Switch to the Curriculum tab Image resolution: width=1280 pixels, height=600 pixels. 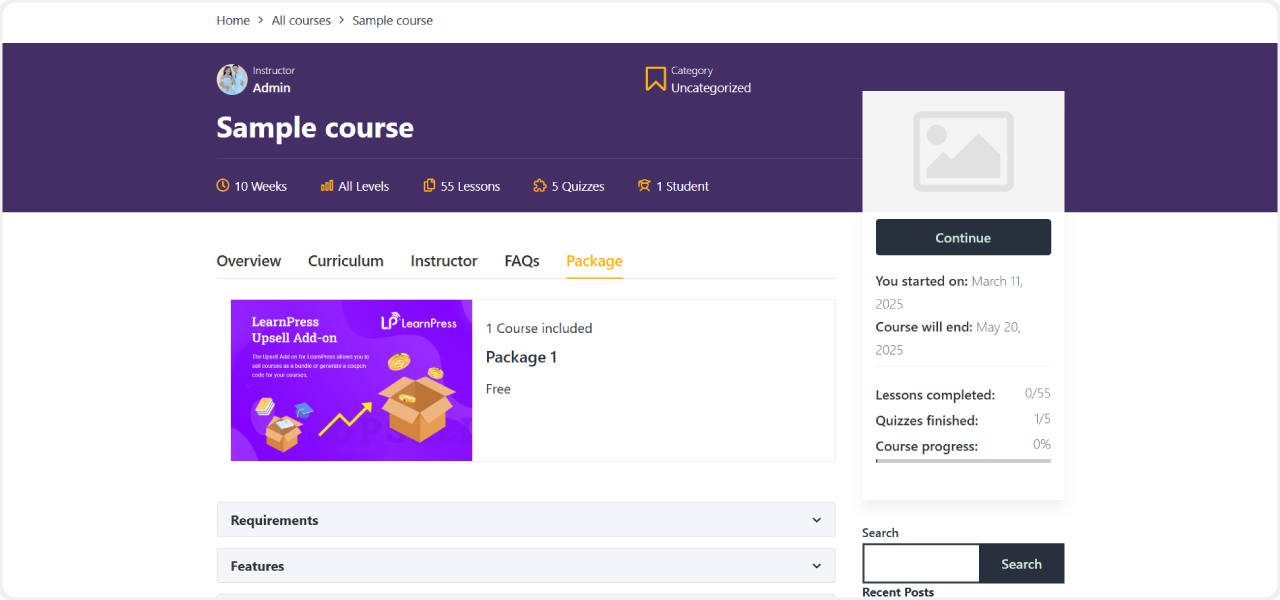click(x=345, y=261)
